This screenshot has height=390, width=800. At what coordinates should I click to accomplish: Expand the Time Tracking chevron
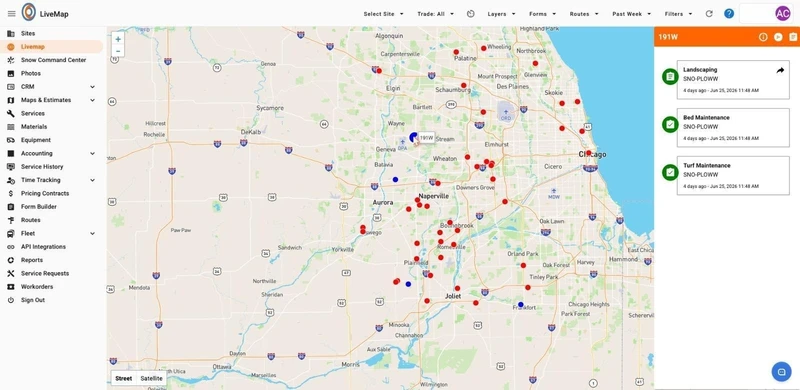92,180
